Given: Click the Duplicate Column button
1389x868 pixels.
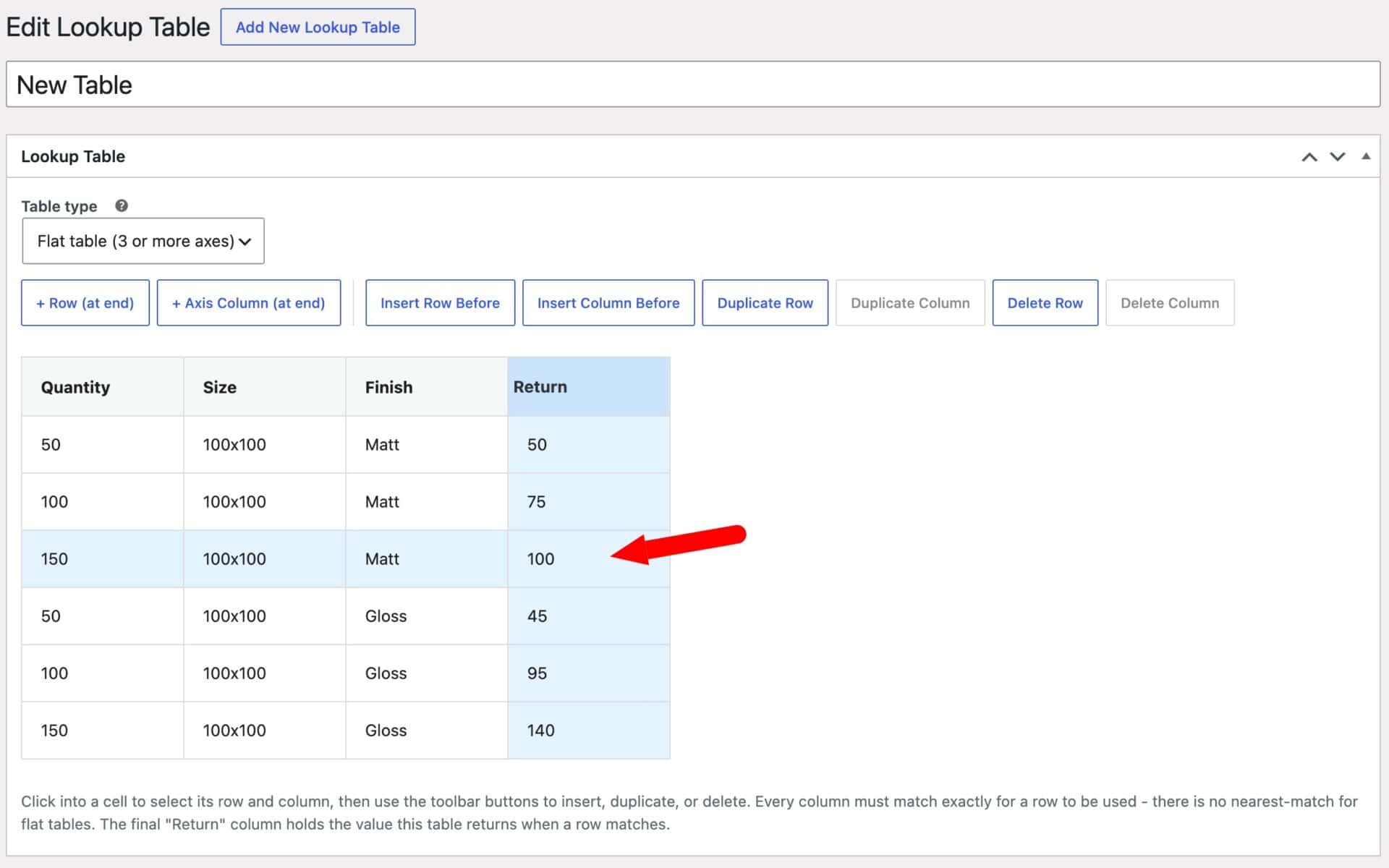Looking at the screenshot, I should tap(910, 303).
